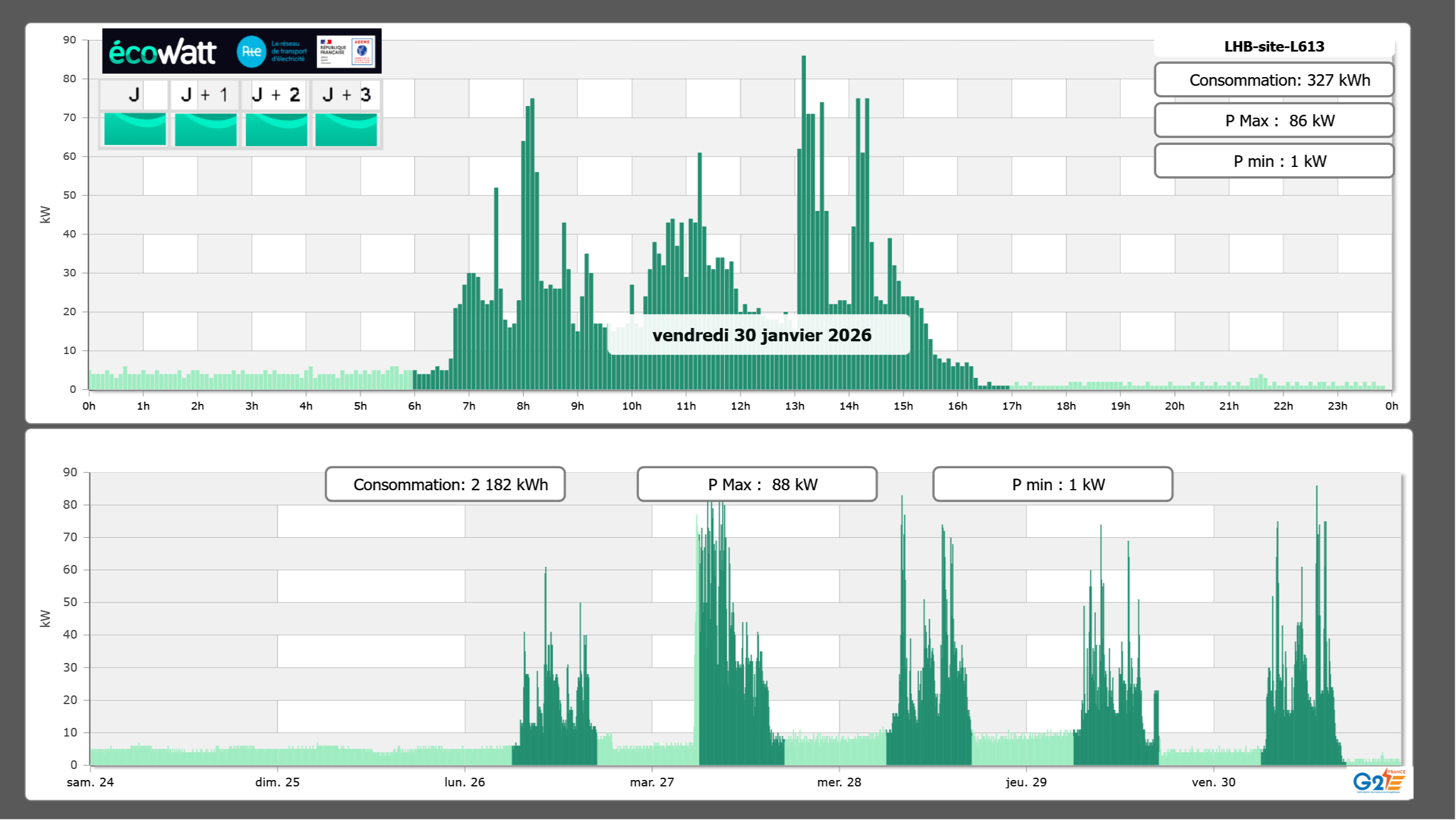The width and height of the screenshot is (1456, 820).
Task: Click the 13h axis tick label
Action: tap(794, 406)
